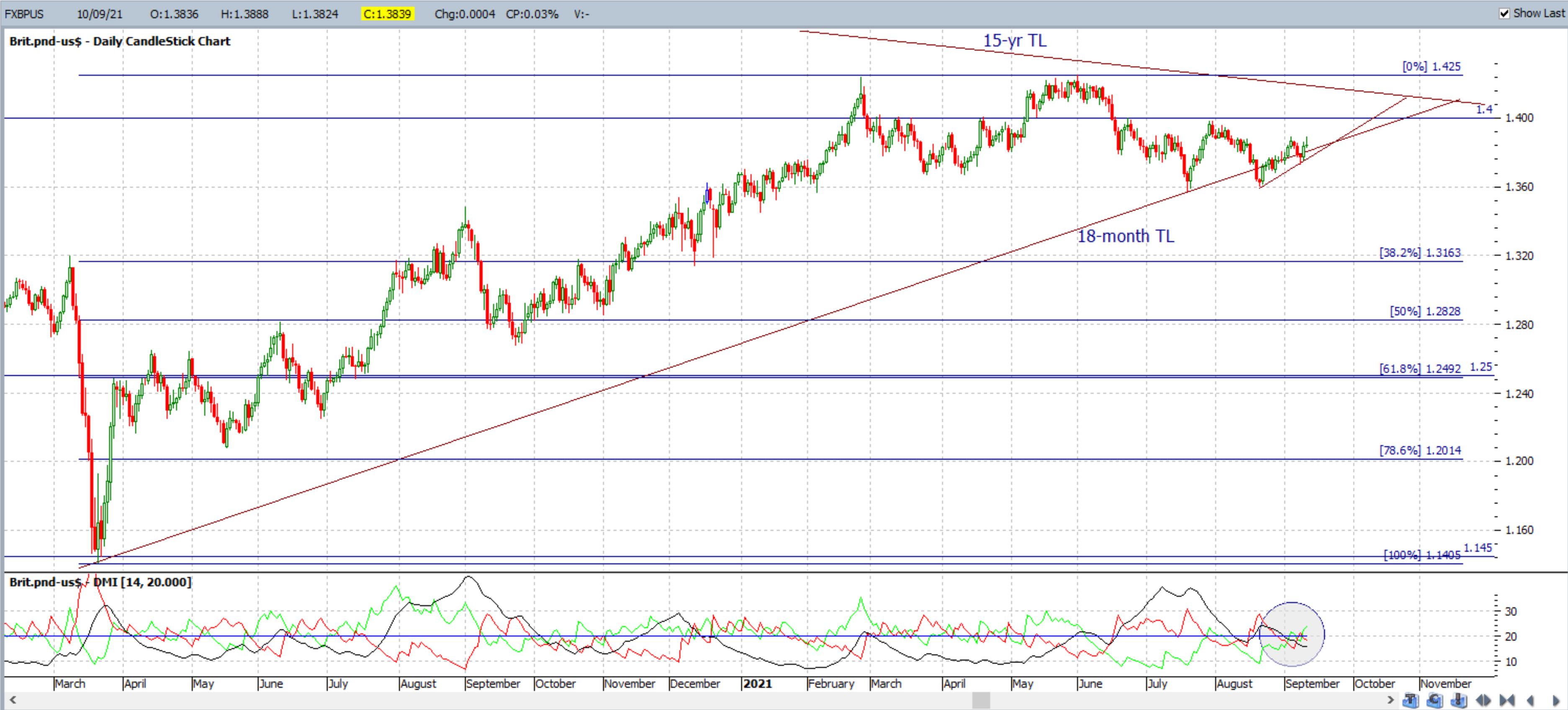Click the 1.200 price axis label
Viewport: 1568px width, 710px height.
[x=1519, y=461]
